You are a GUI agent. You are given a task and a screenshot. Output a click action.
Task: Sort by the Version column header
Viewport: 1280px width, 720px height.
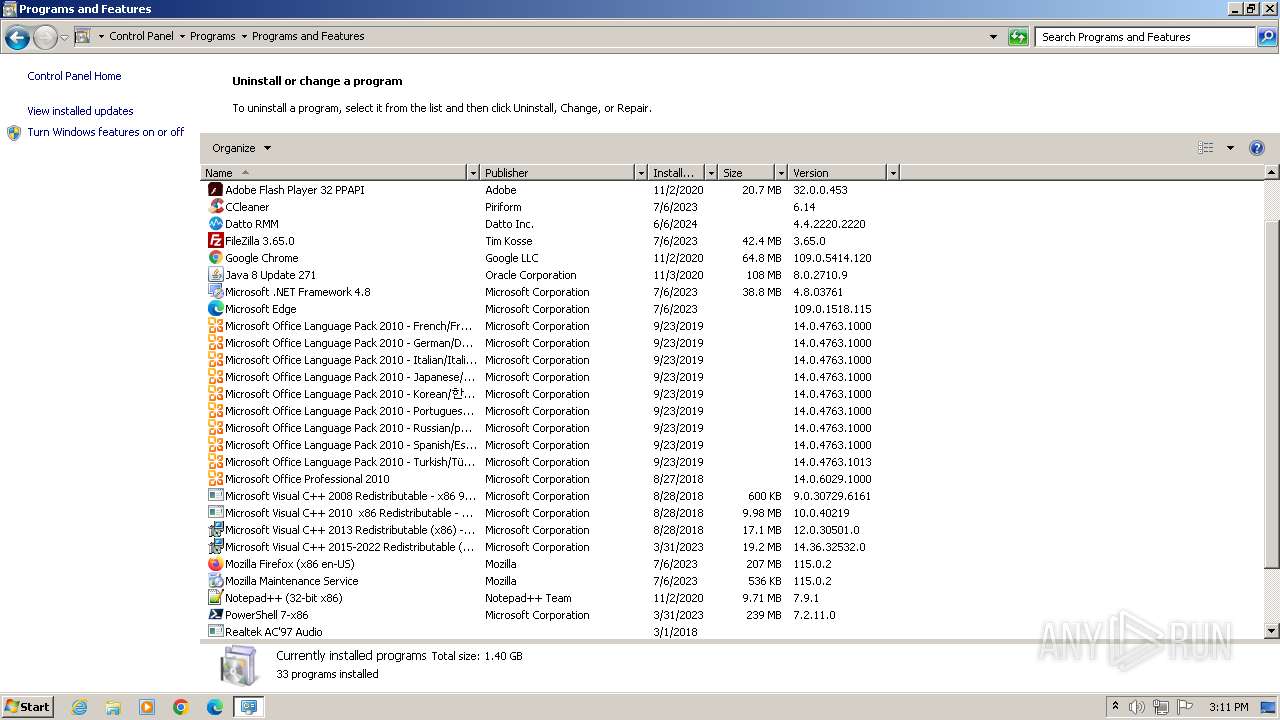(838, 173)
